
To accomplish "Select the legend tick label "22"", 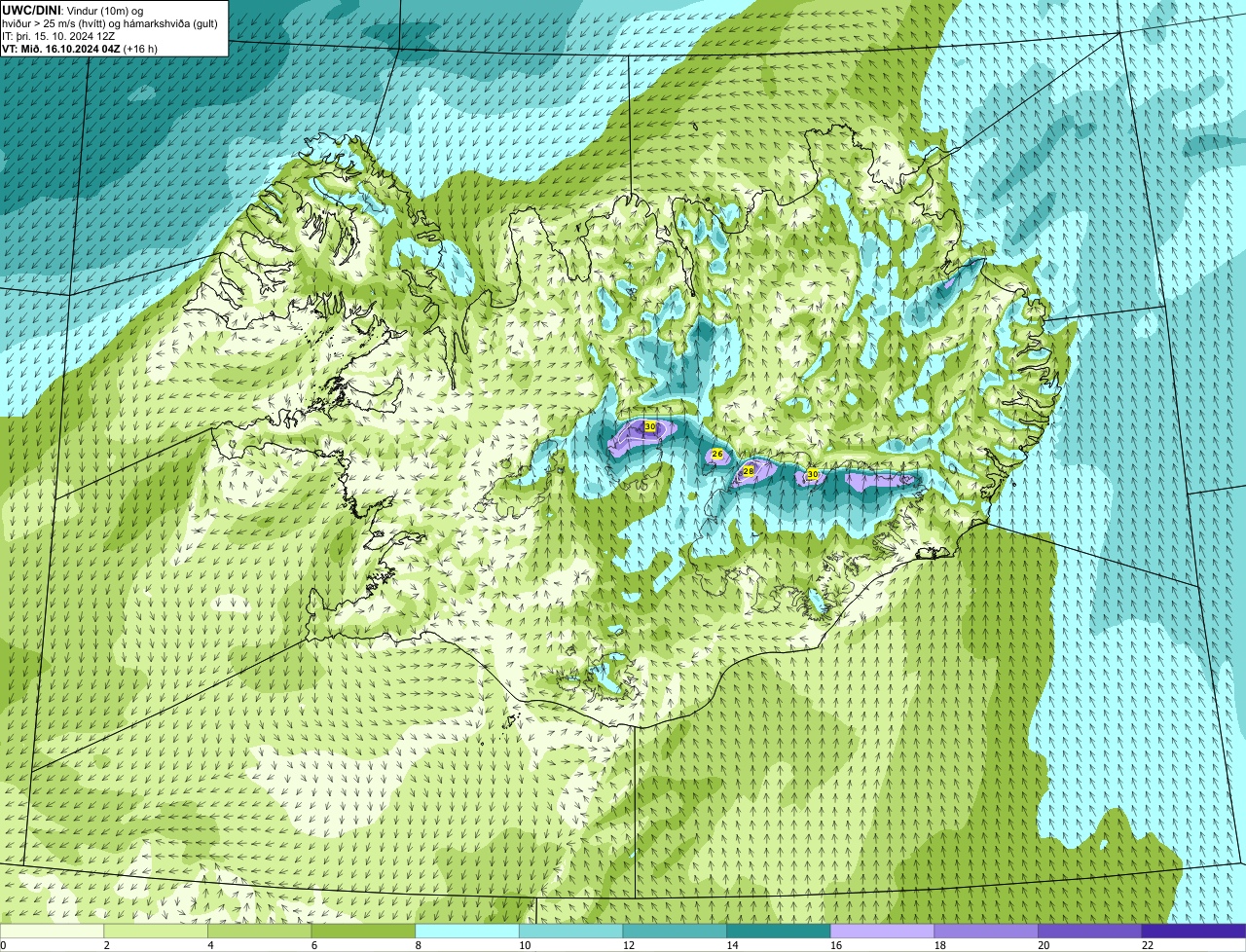I will (x=1148, y=945).
